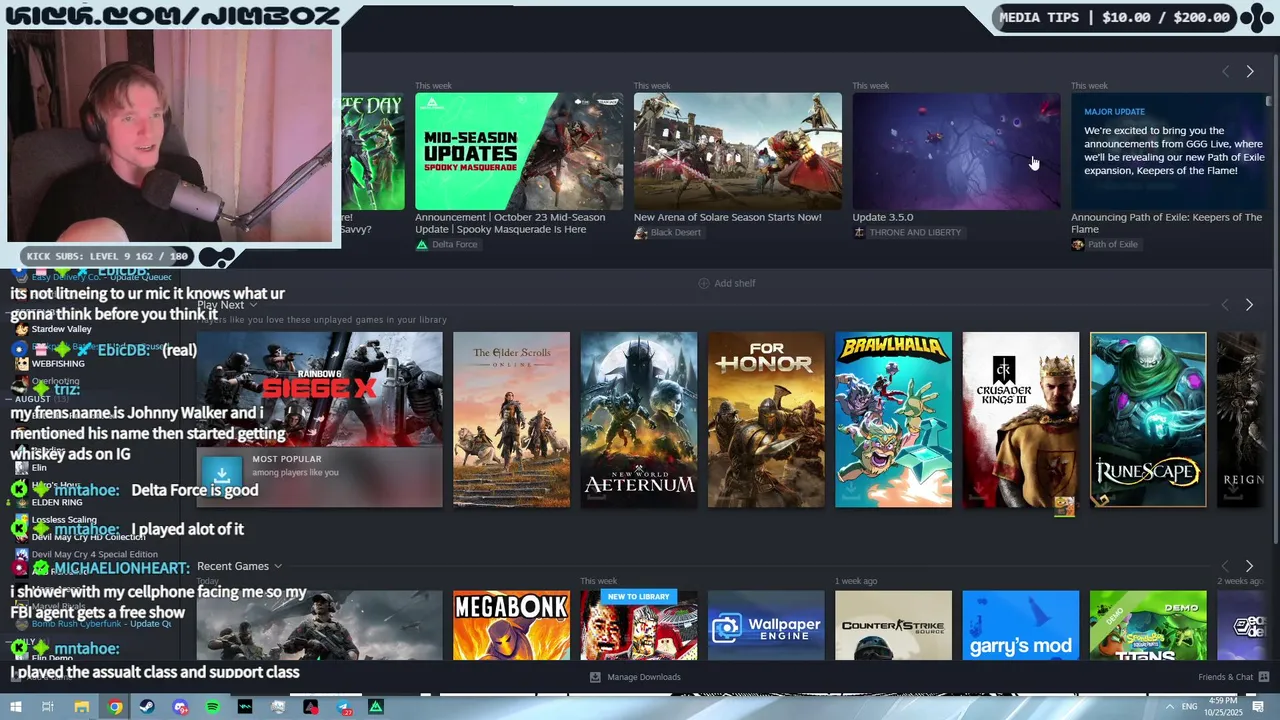Select the RuneScape cover
The height and width of the screenshot is (720, 1280).
point(1148,419)
